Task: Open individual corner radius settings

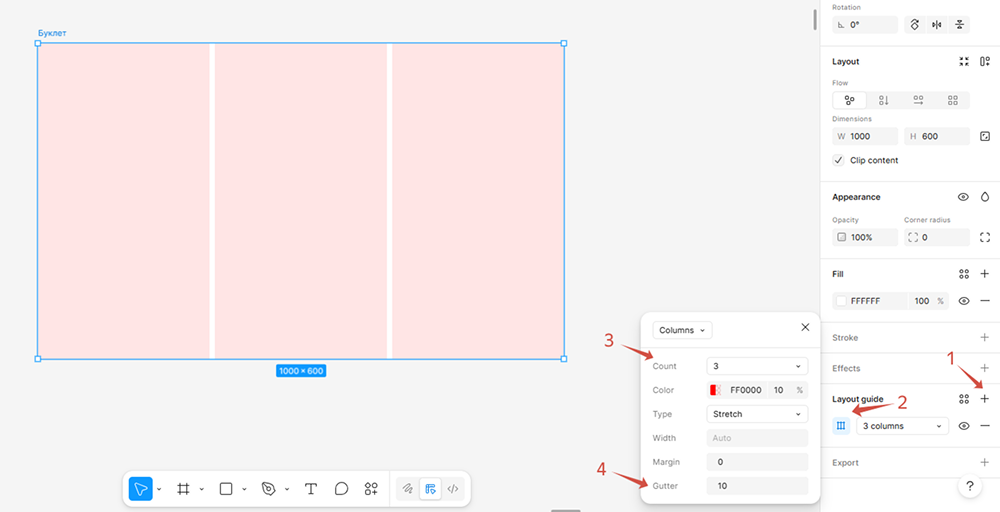Action: [x=985, y=237]
